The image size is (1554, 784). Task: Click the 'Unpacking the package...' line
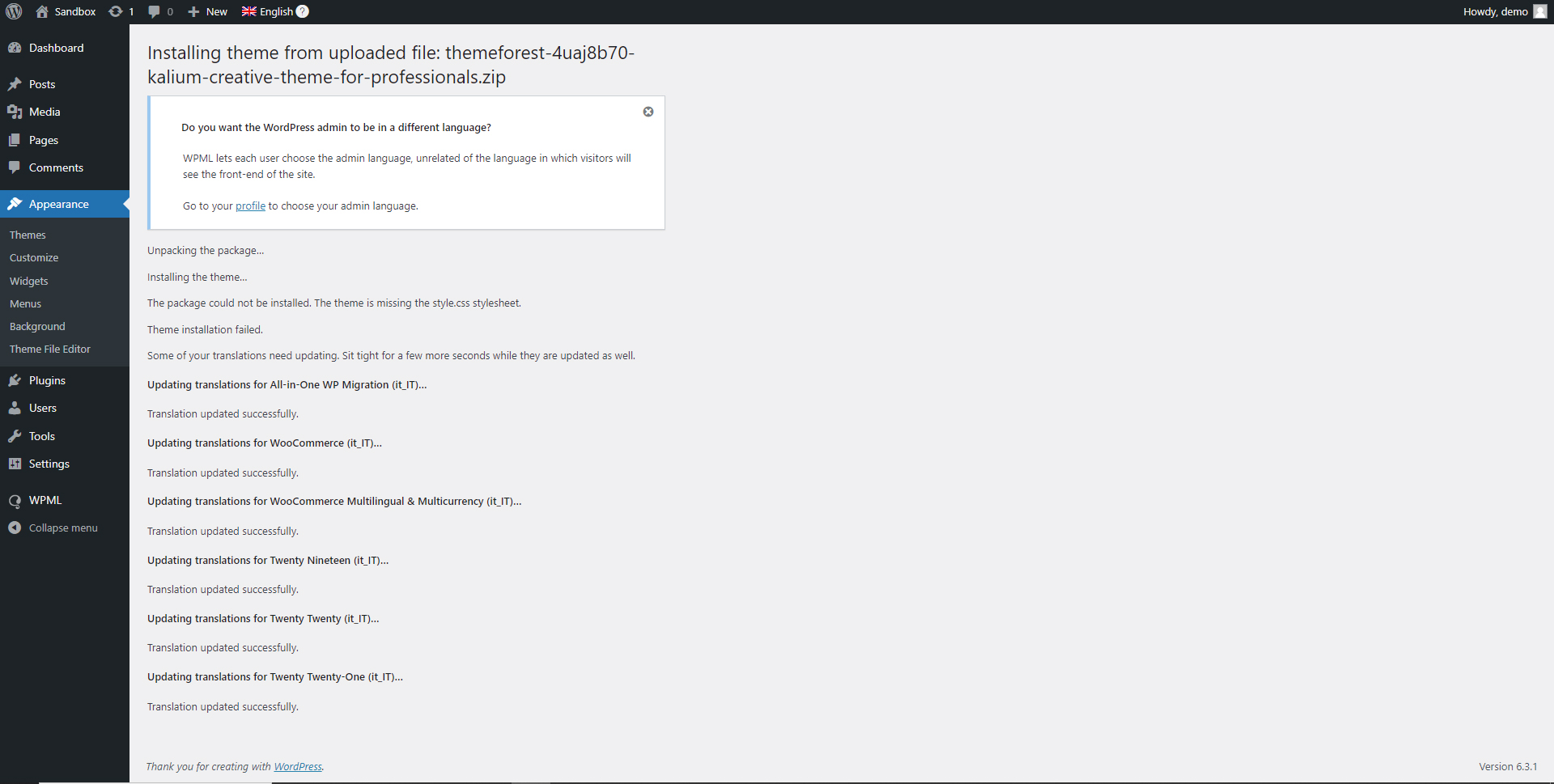click(x=206, y=250)
